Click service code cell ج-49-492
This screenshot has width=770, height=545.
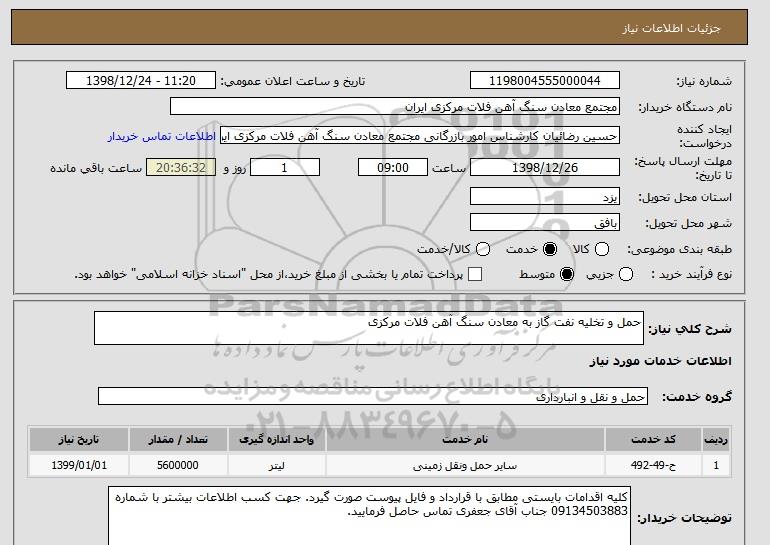[x=653, y=465]
